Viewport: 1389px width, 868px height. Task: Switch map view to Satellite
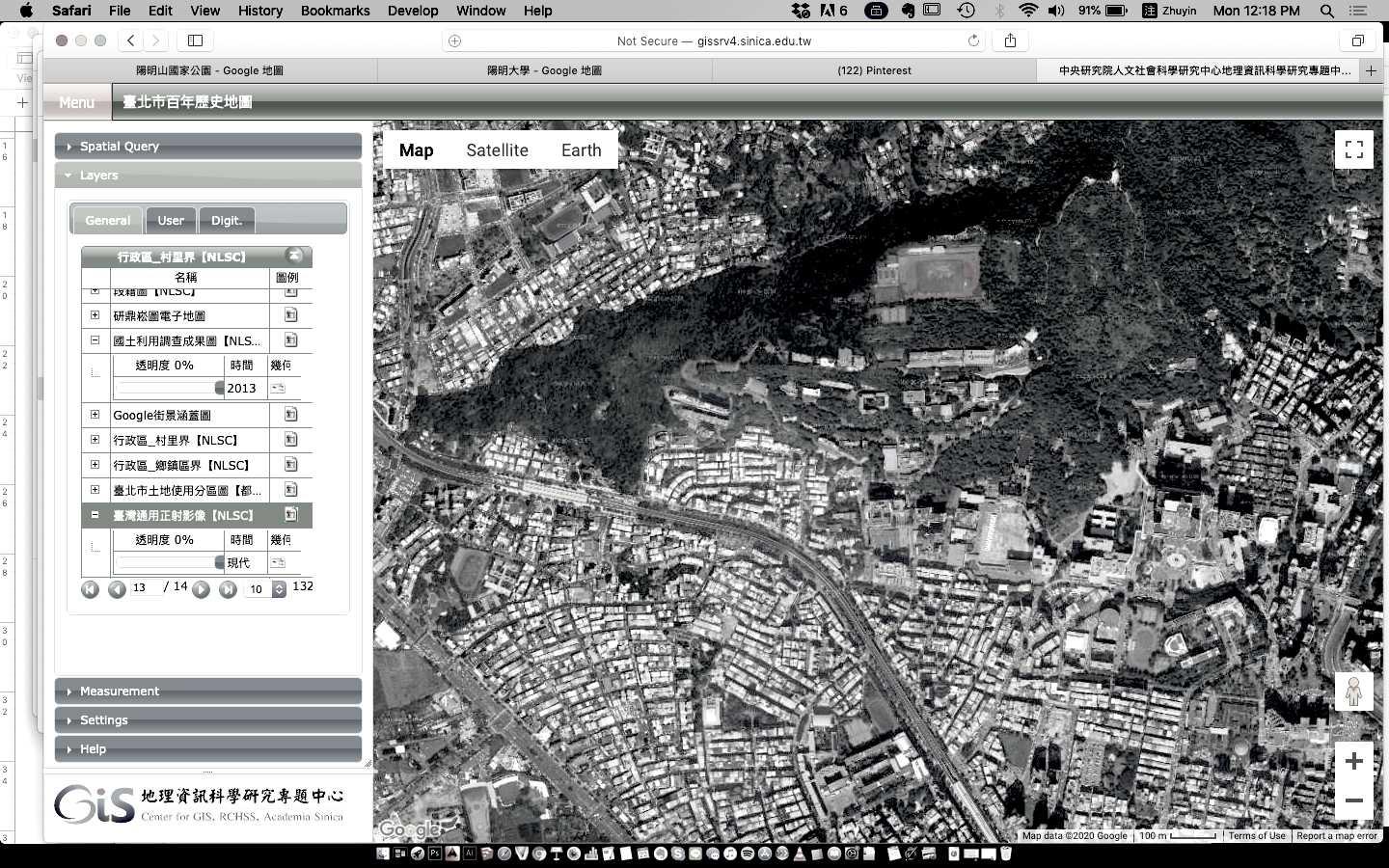click(497, 150)
